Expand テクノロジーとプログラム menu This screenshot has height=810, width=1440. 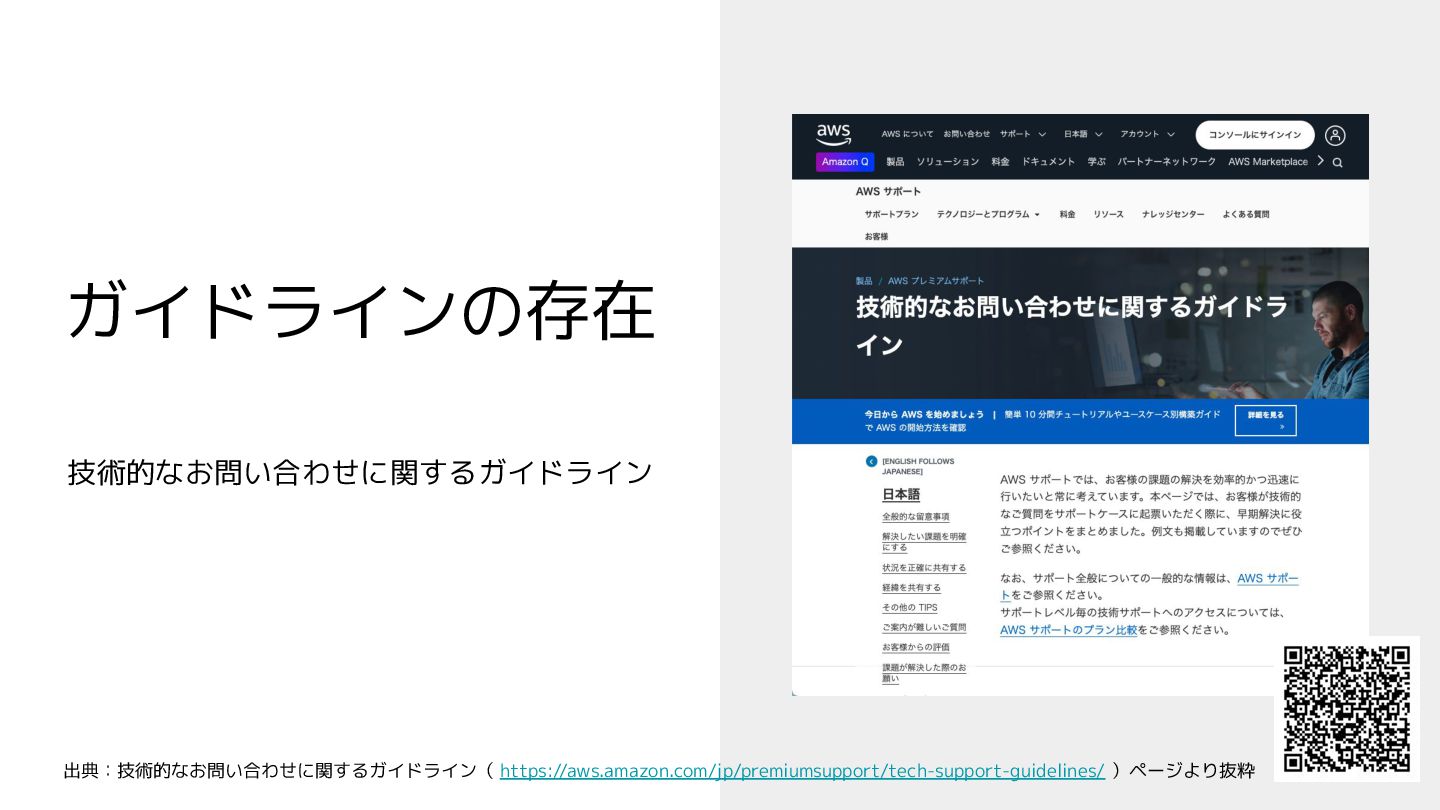pos(988,214)
